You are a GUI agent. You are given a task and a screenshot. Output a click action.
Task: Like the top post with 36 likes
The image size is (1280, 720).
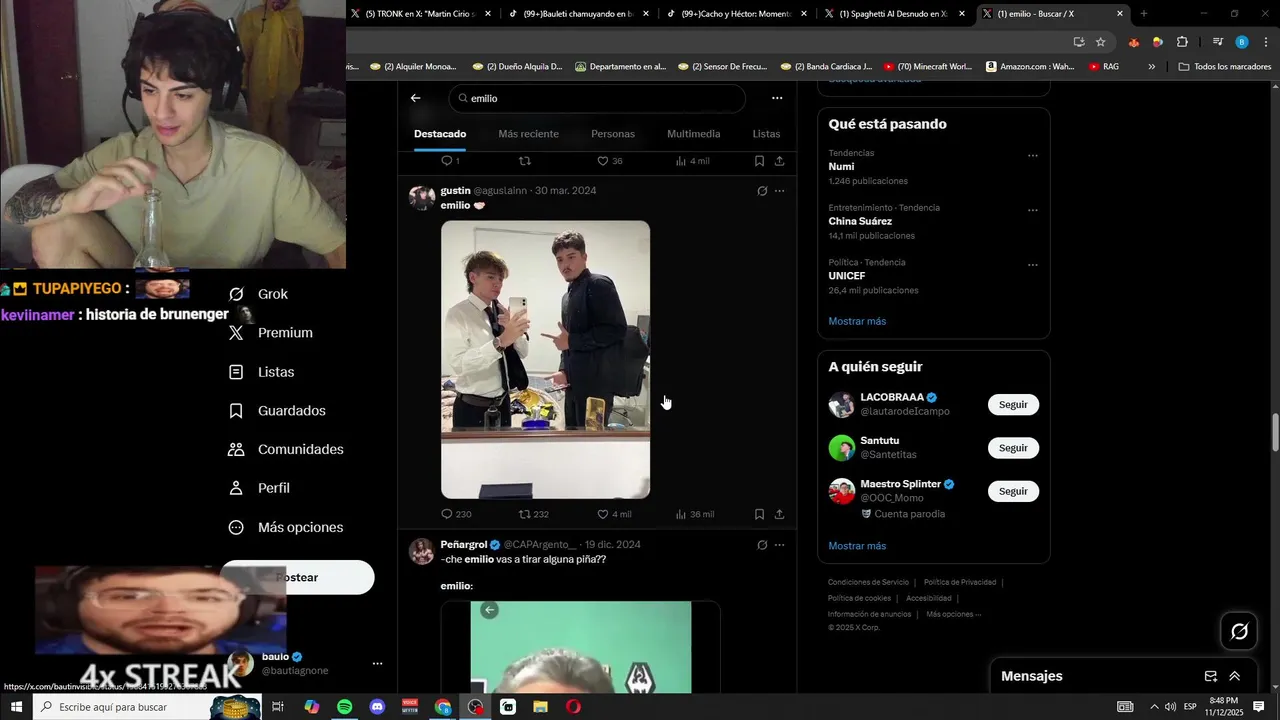click(610, 161)
